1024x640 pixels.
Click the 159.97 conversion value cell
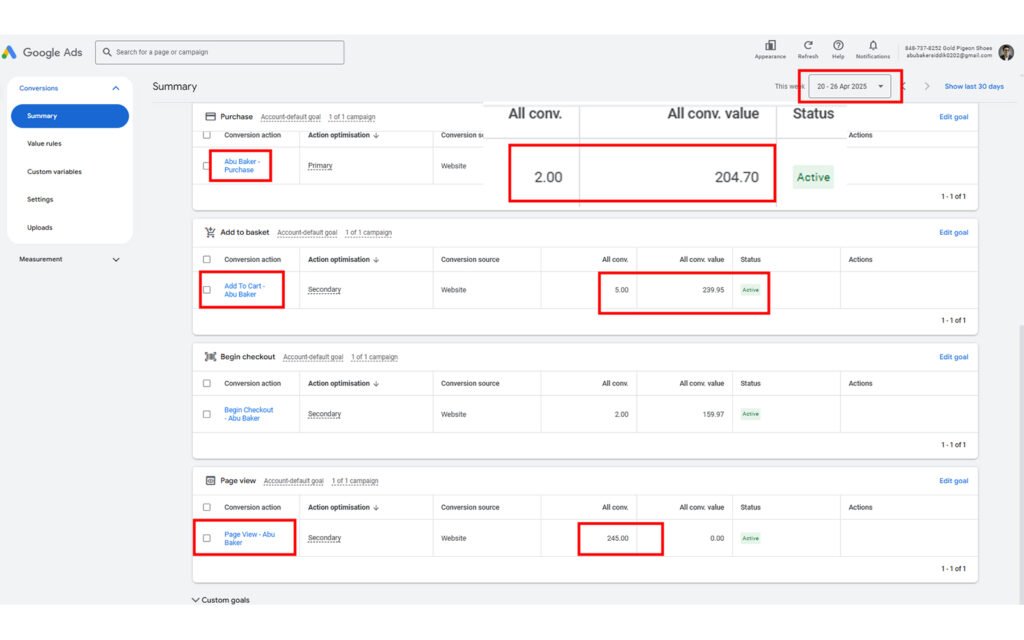[713, 414]
